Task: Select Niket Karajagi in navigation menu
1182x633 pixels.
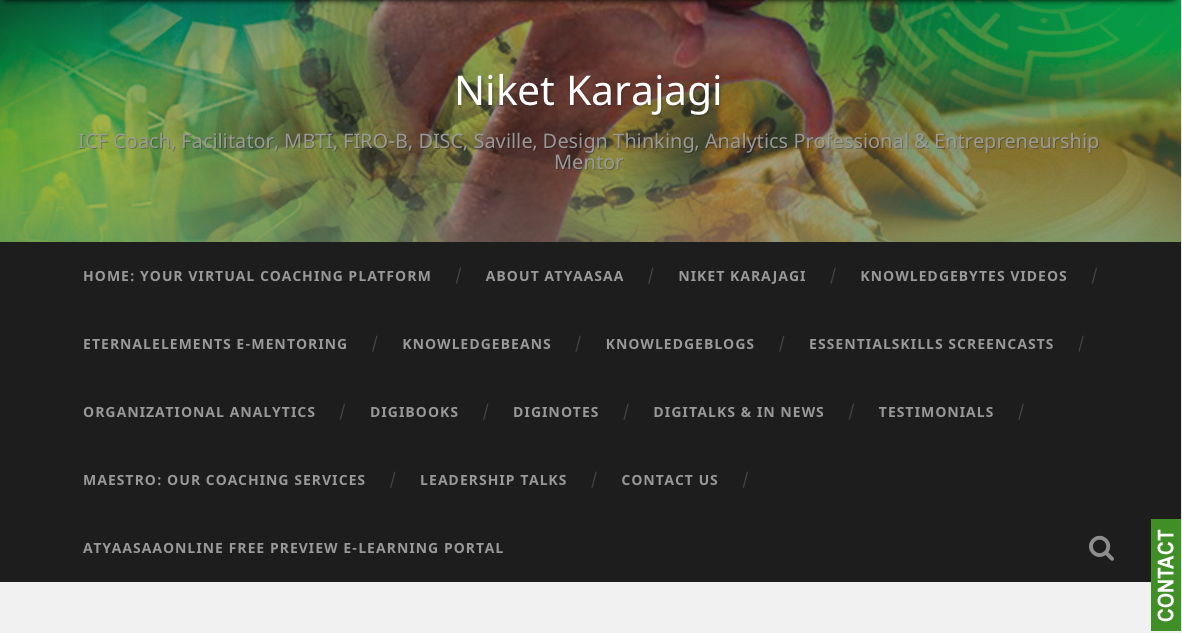Action: click(x=742, y=277)
